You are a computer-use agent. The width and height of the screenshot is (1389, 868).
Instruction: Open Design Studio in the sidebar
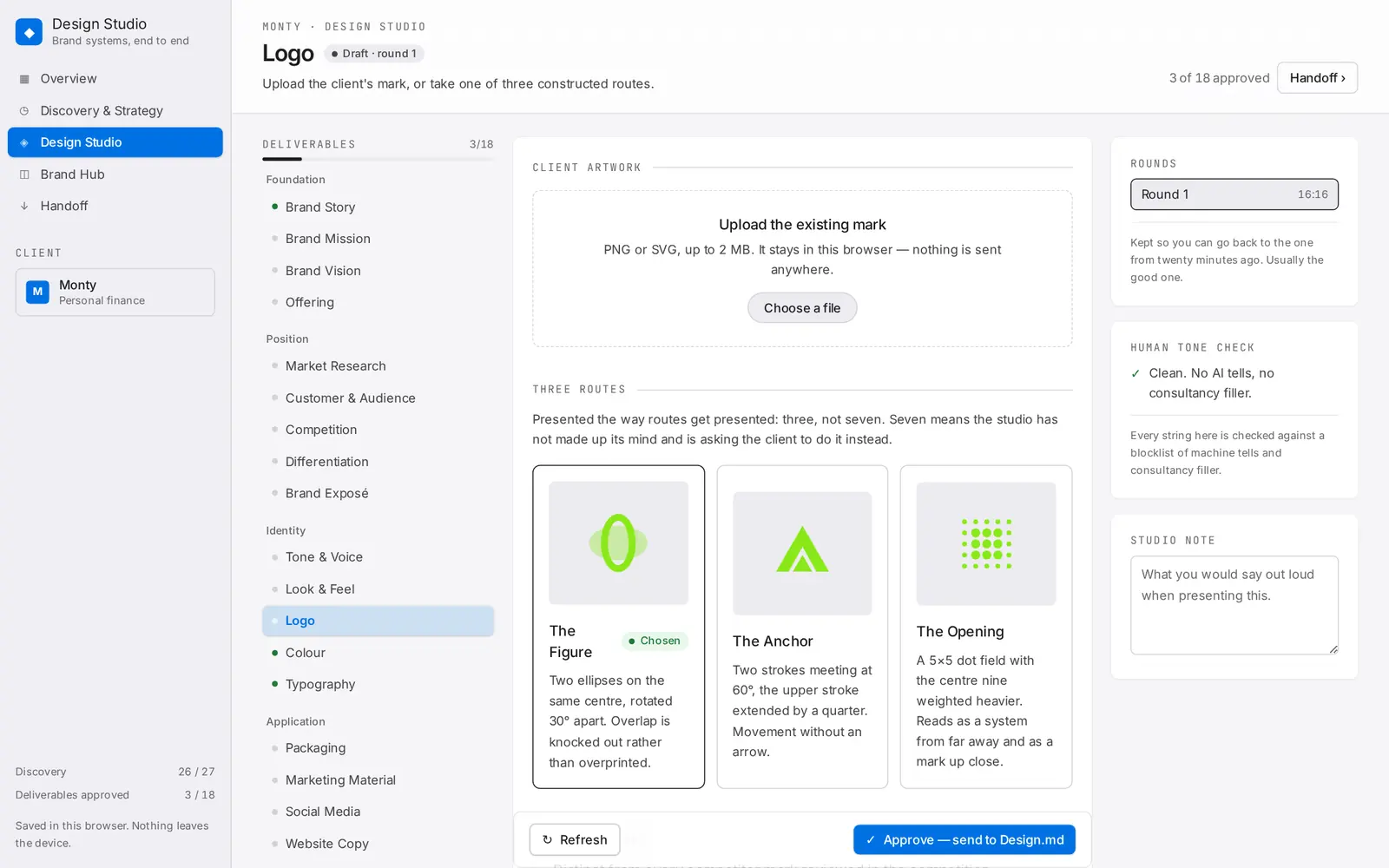[115, 142]
